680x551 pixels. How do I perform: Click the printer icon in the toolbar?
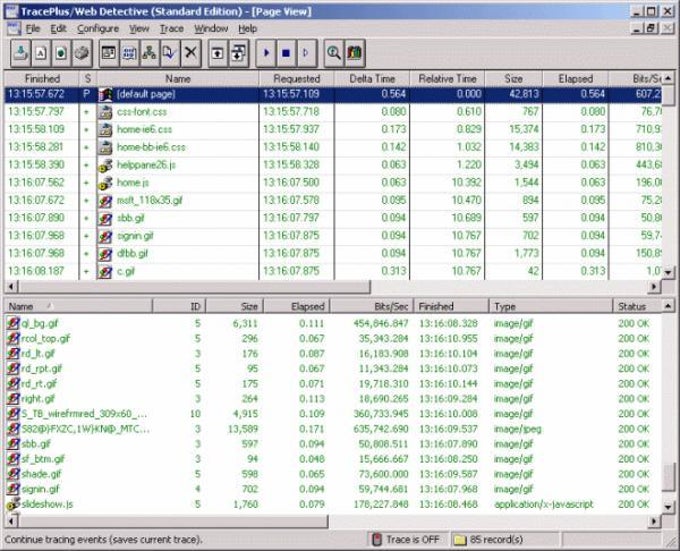(x=82, y=53)
